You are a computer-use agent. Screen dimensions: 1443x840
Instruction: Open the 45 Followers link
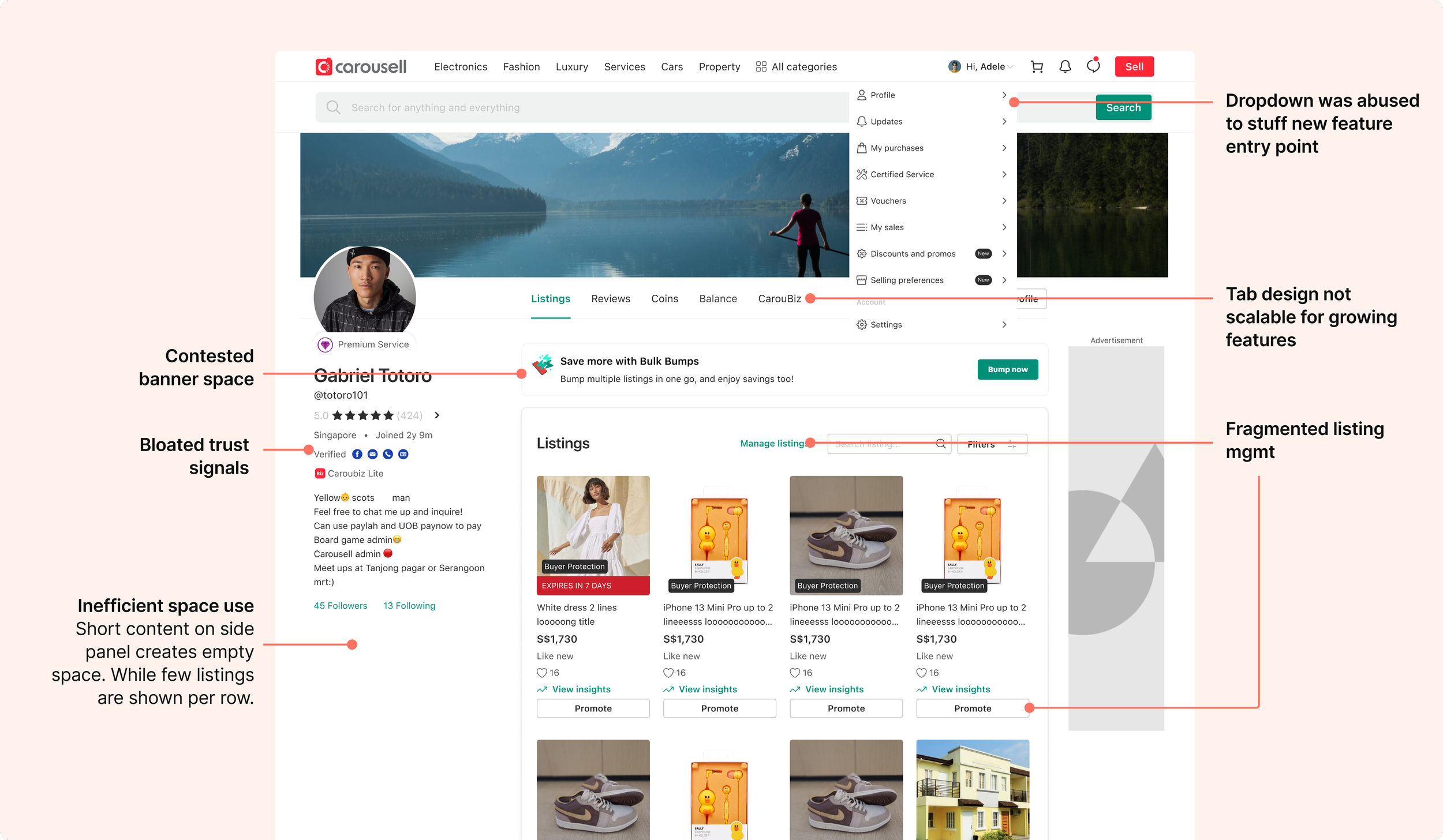(x=340, y=606)
